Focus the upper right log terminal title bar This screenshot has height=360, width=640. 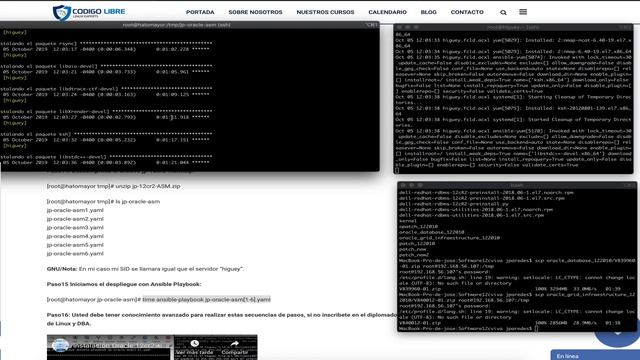click(x=513, y=27)
